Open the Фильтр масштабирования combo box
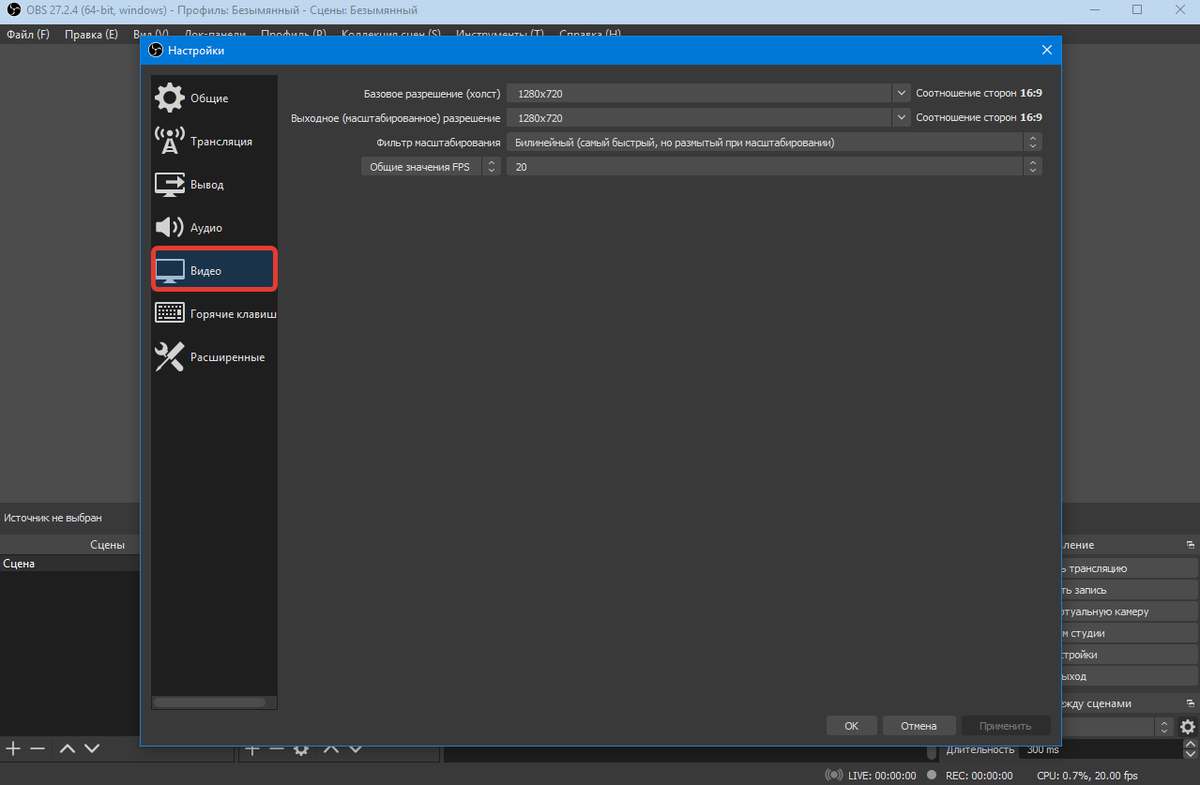Image resolution: width=1200 pixels, height=785 pixels. (774, 142)
